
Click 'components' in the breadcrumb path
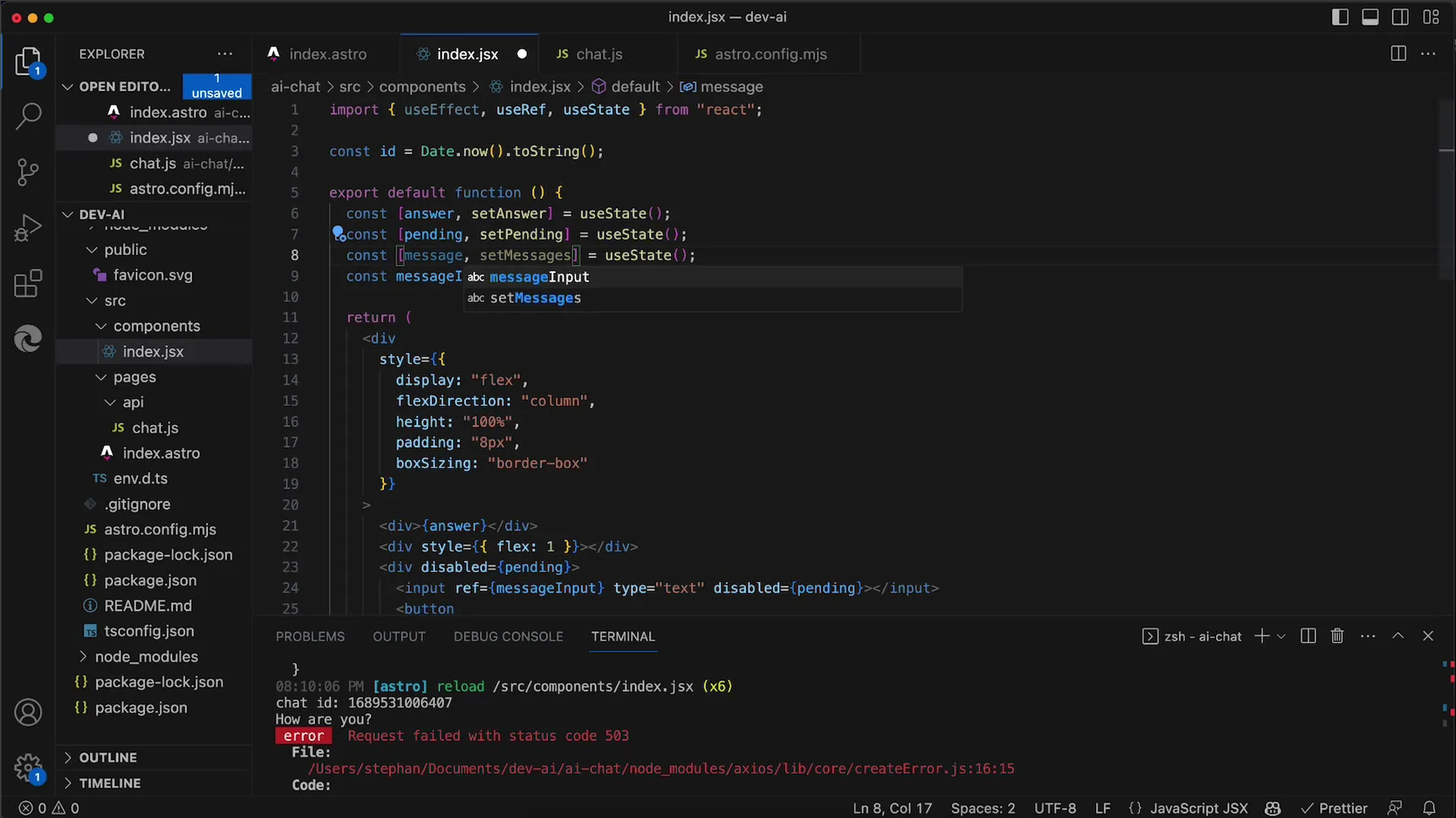tap(422, 87)
